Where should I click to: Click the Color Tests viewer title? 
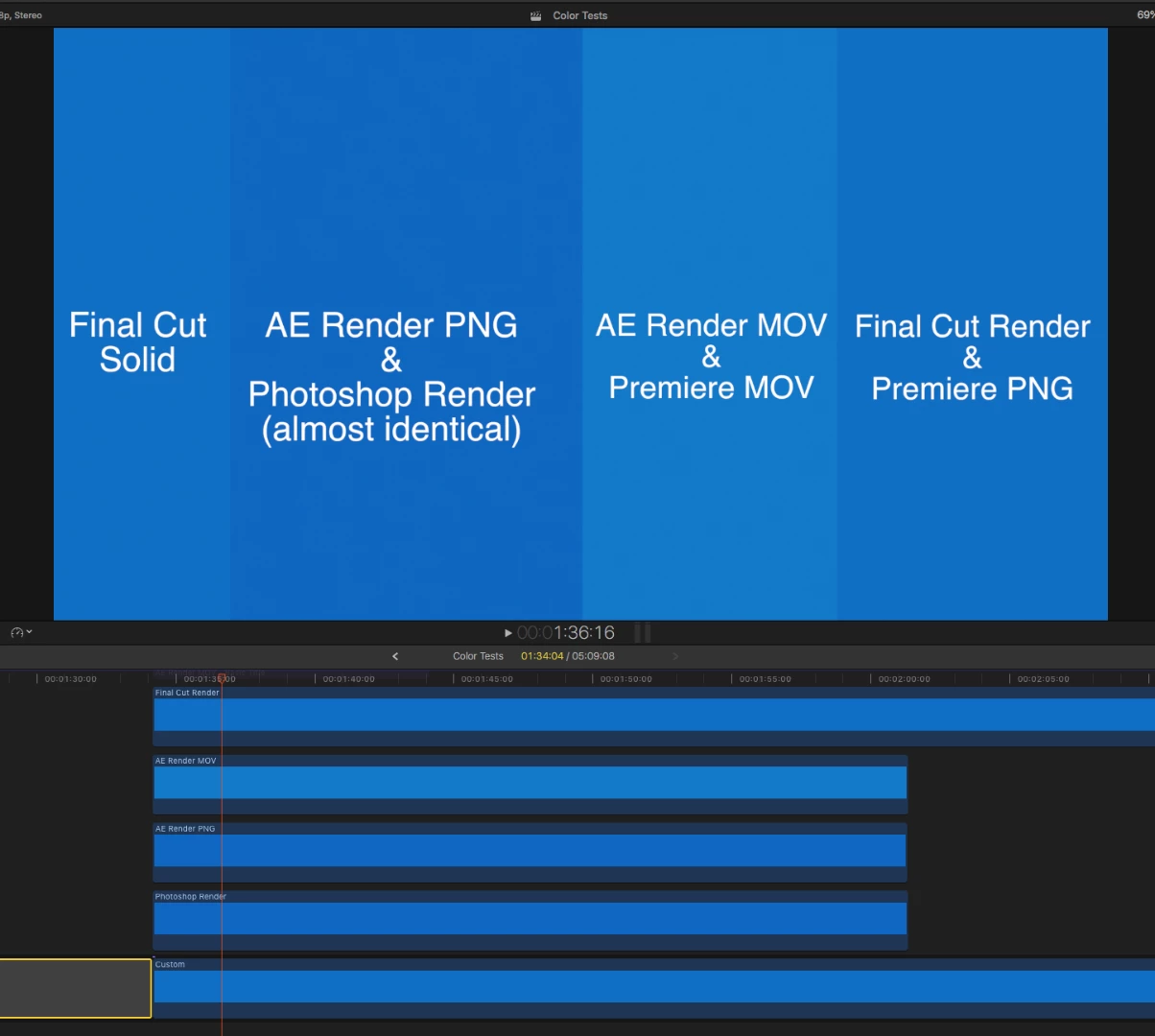[x=580, y=15]
